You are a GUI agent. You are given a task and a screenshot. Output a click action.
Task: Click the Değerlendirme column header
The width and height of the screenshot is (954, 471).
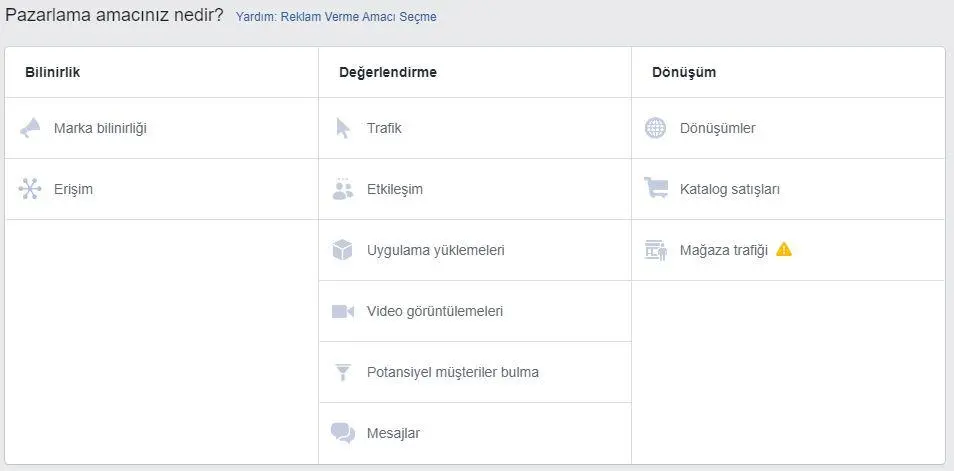click(388, 72)
